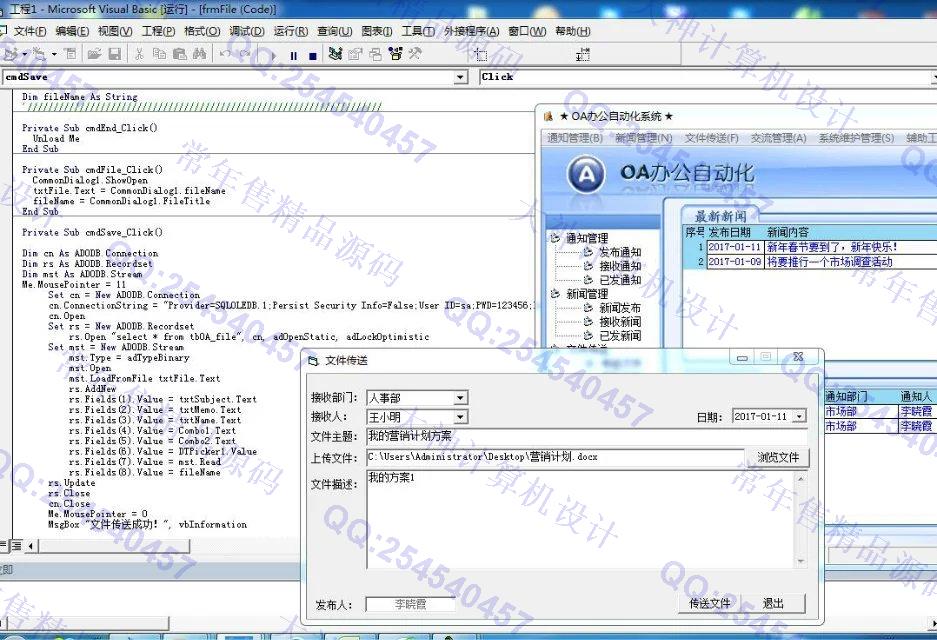The width and height of the screenshot is (937, 640).
Task: Open the 日期 date picker dropdown
Action: pyautogui.click(x=799, y=417)
